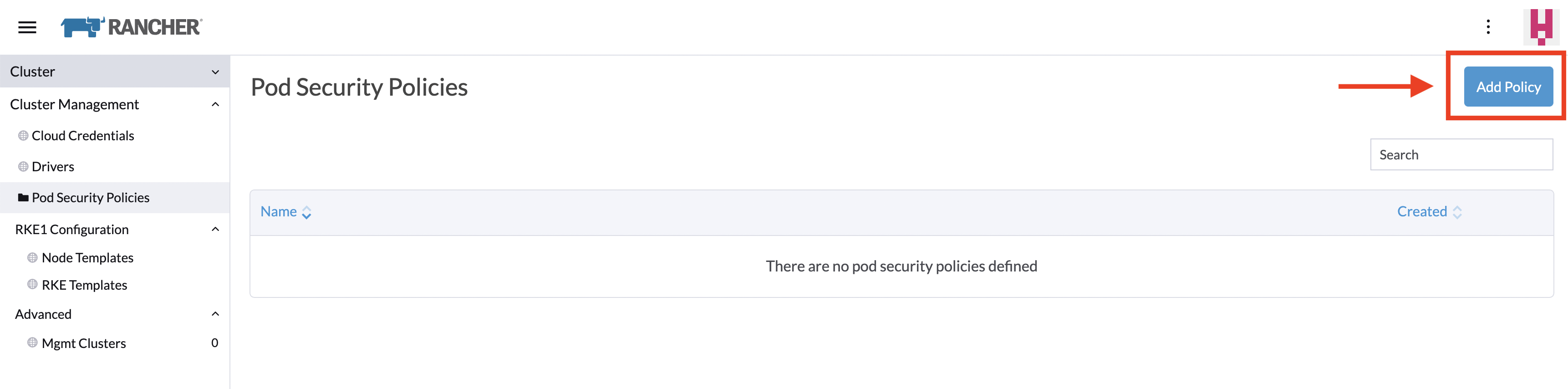The image size is (1568, 389).
Task: Click the user avatar in the top right corner
Action: [x=1541, y=27]
